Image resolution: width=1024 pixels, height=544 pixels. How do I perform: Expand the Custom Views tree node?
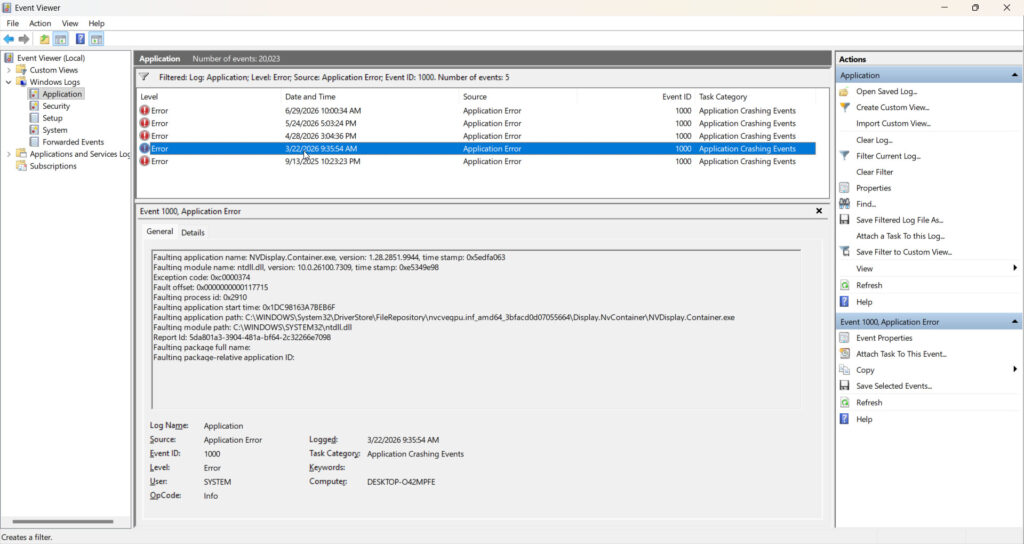[x=8, y=70]
